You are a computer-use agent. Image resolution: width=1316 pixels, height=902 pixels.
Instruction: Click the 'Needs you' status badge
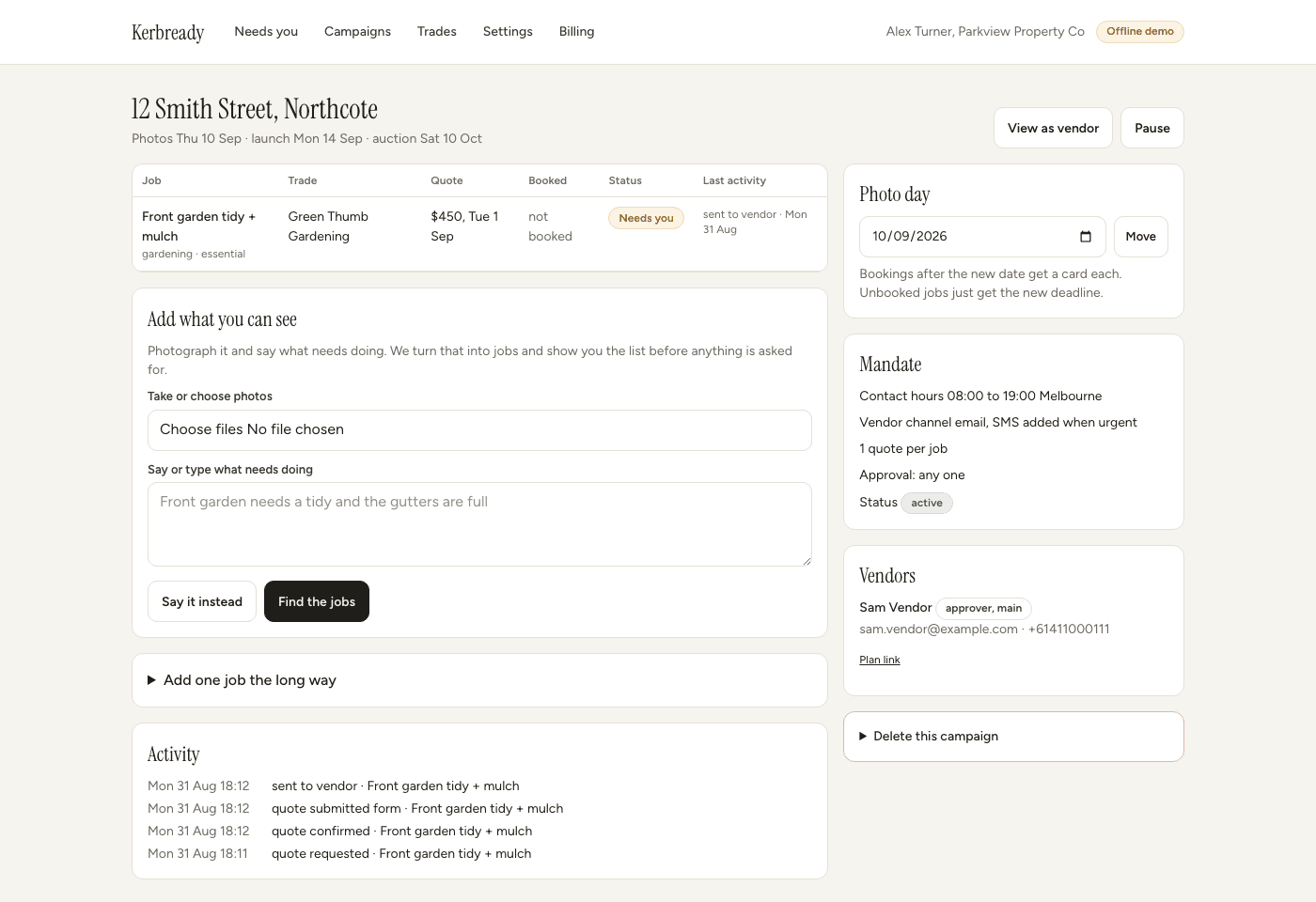tap(646, 218)
